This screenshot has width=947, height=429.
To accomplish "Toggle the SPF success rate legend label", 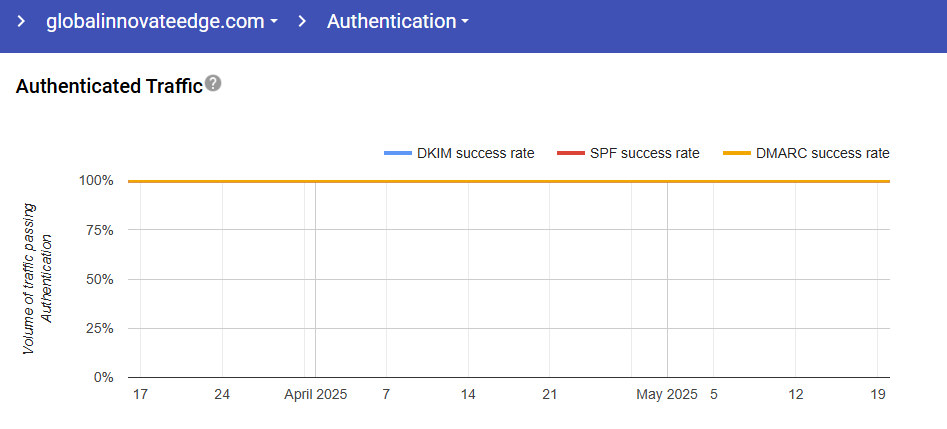I will tap(644, 153).
